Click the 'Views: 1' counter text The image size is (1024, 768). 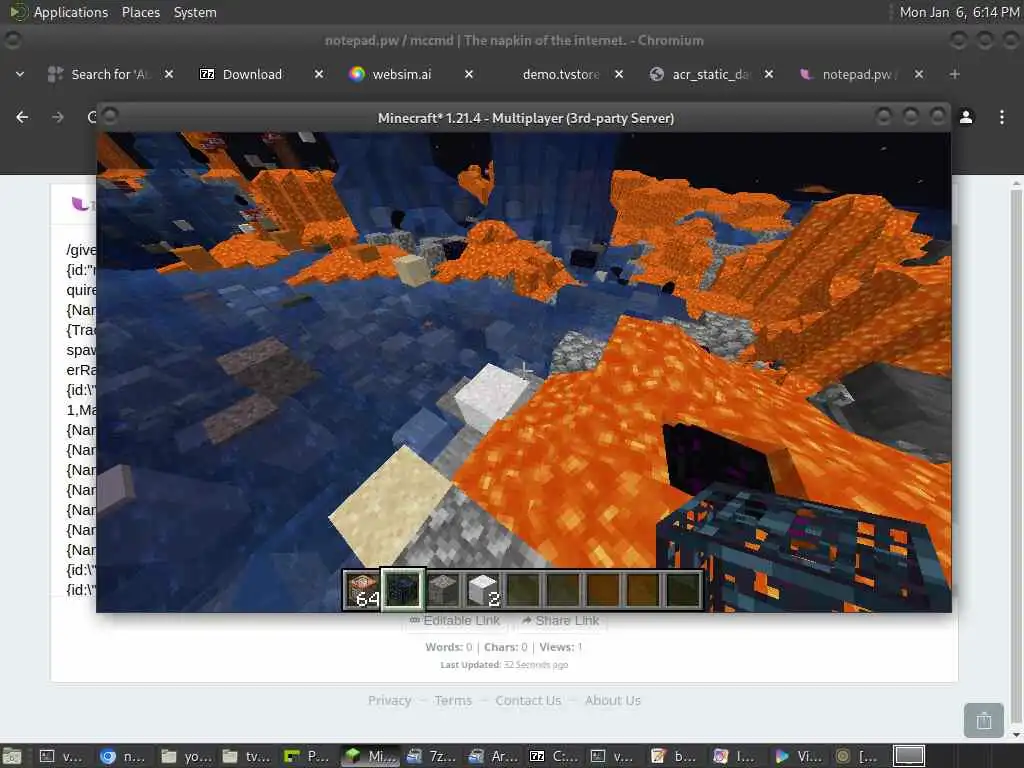tap(560, 647)
